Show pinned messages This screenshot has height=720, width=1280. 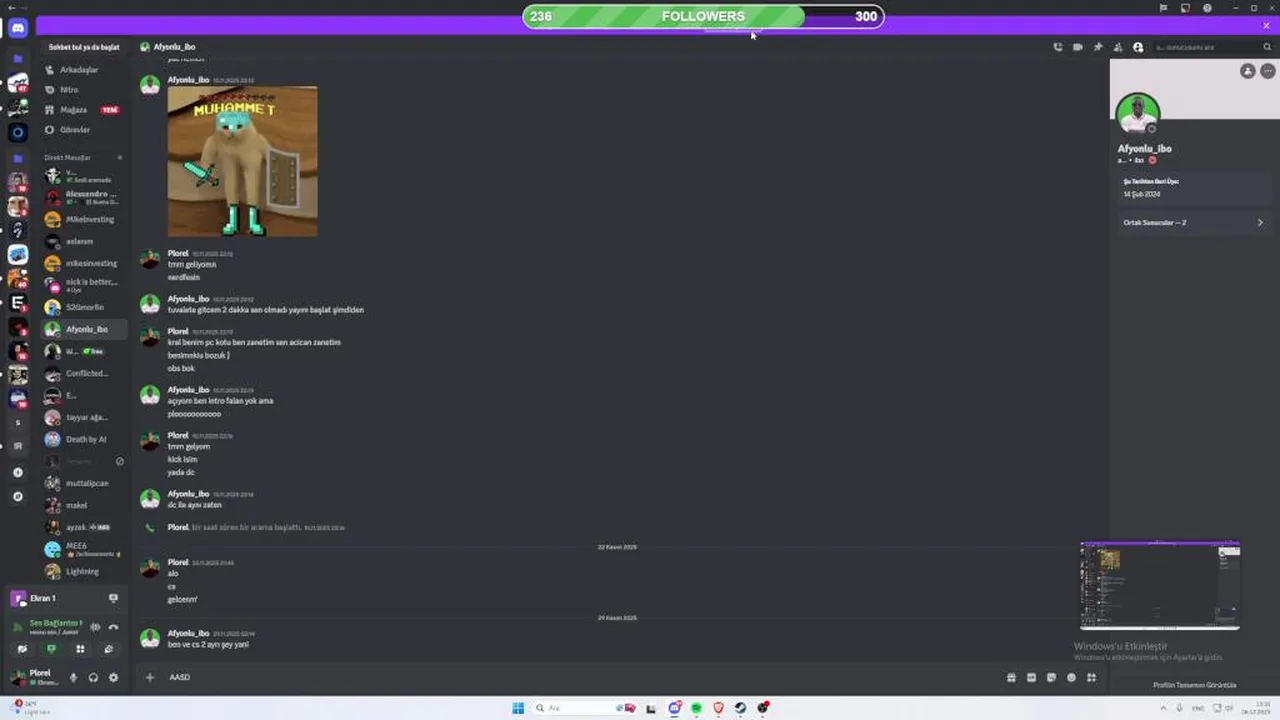[1098, 47]
